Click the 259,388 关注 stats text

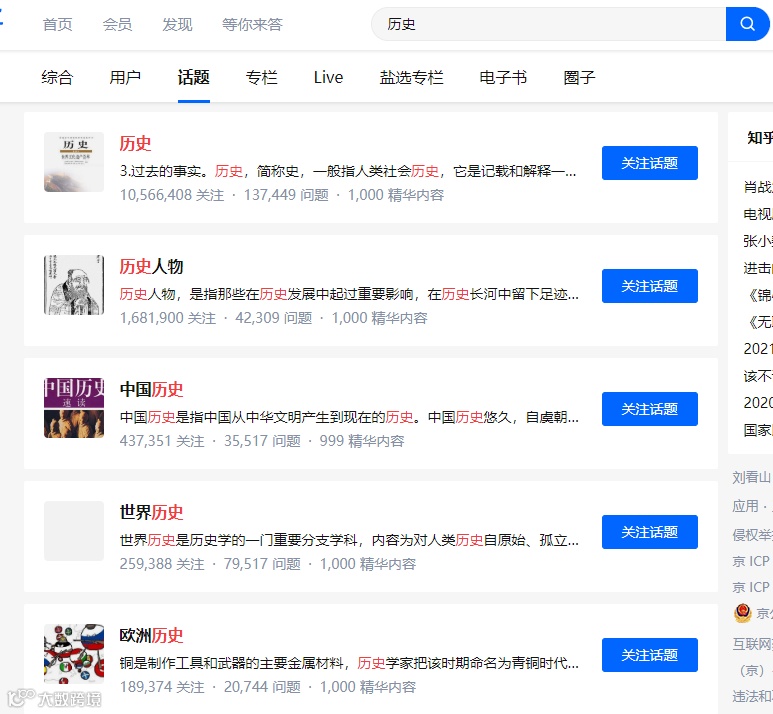click(x=162, y=564)
